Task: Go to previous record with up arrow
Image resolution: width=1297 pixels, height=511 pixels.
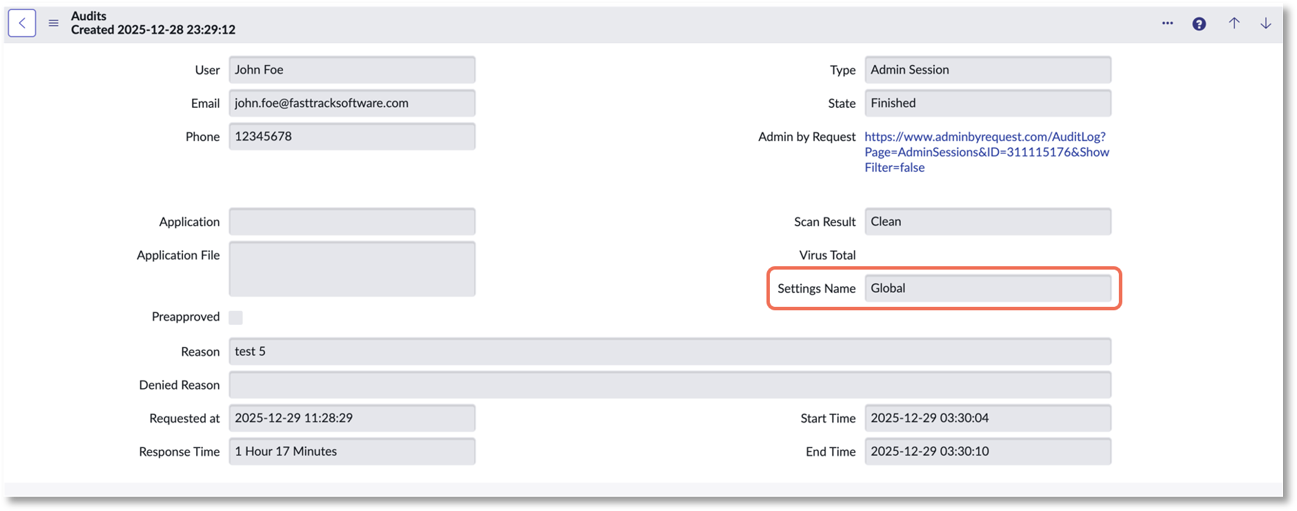Action: click(x=1234, y=23)
